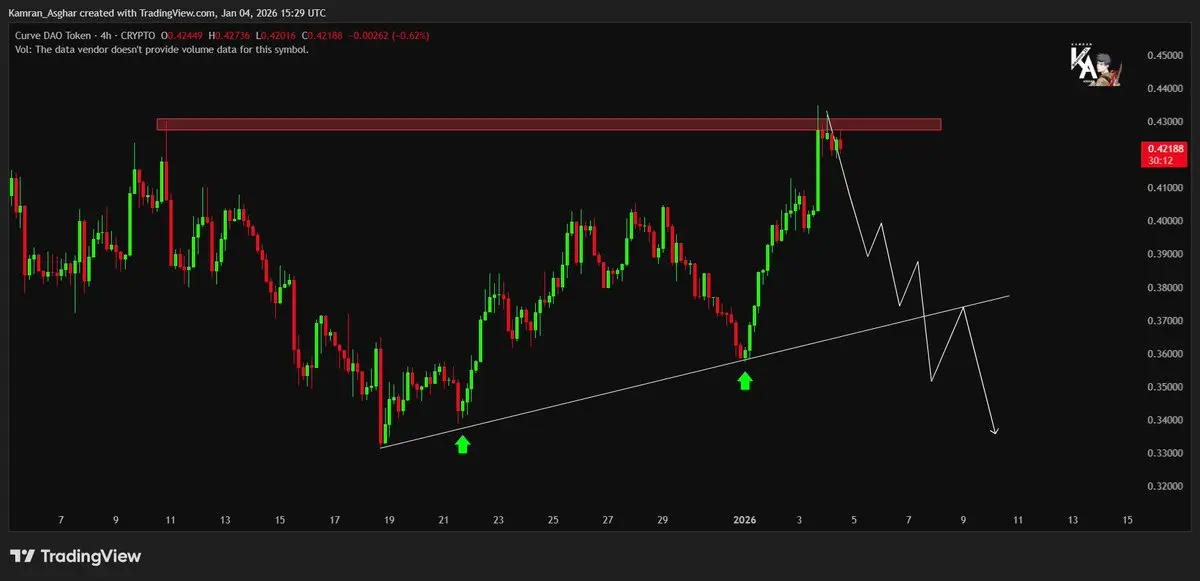Select the red resistance zone rectangle
Screen dimensions: 1200x581
(x=549, y=125)
